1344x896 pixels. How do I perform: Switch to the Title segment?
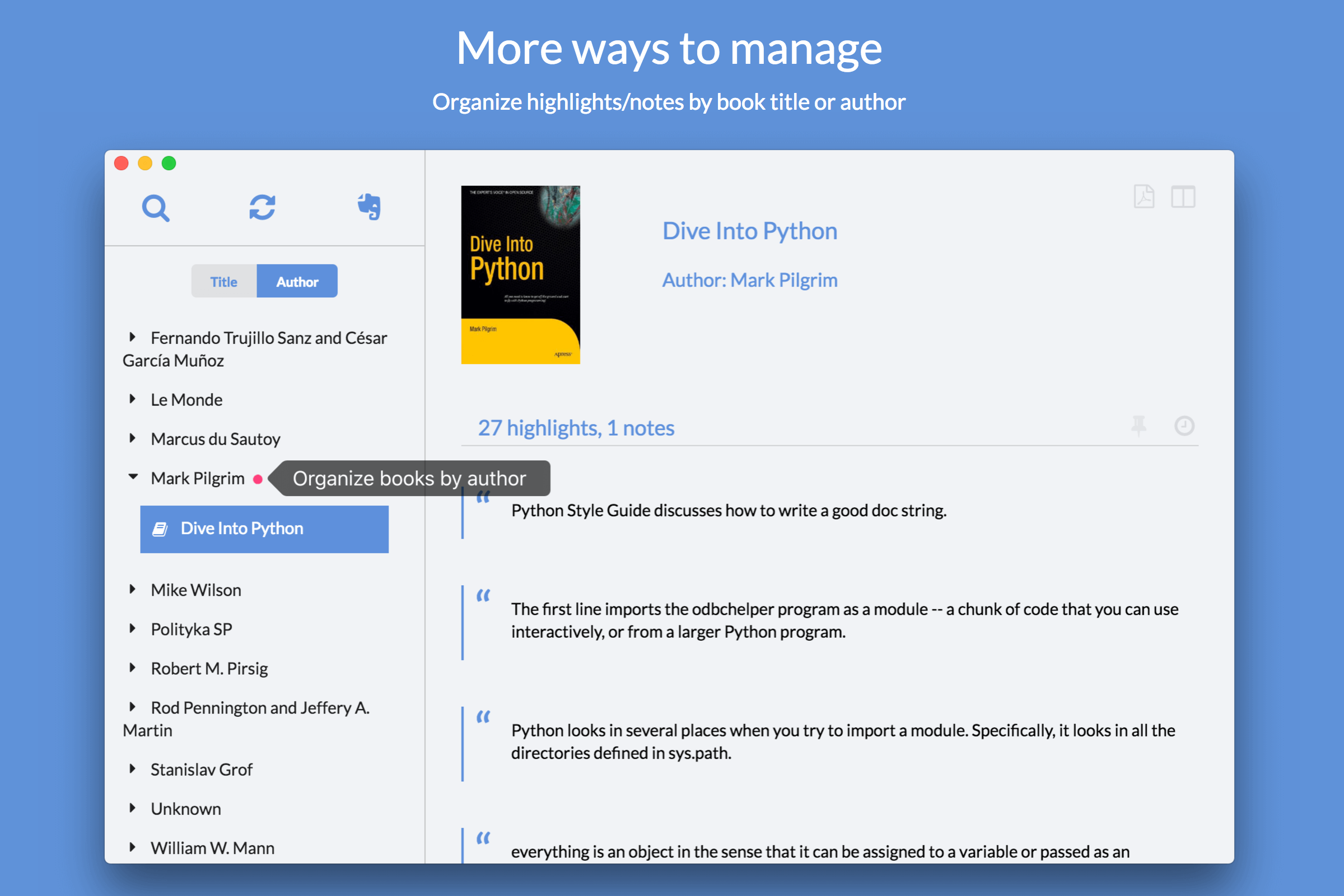click(x=223, y=281)
